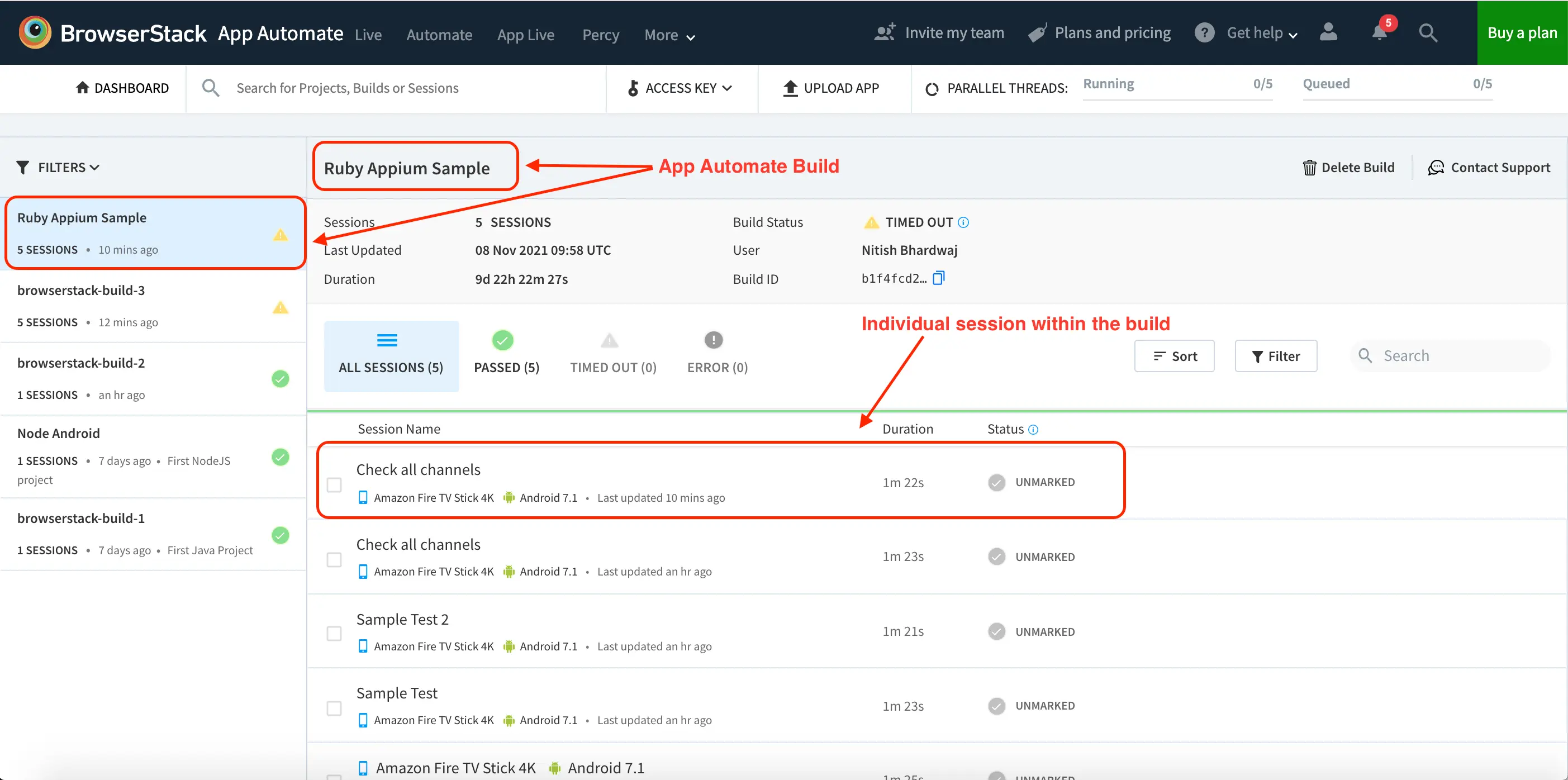Screen dimensions: 1568x780
Task: Click the top navigation search magnifier icon
Action: point(1428,33)
